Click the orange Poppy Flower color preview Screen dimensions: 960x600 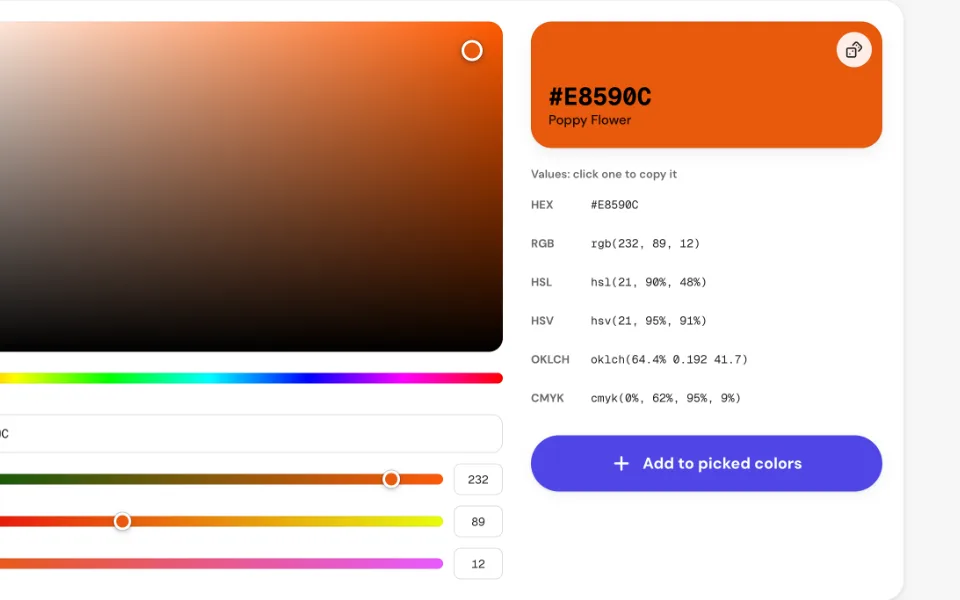[x=706, y=84]
